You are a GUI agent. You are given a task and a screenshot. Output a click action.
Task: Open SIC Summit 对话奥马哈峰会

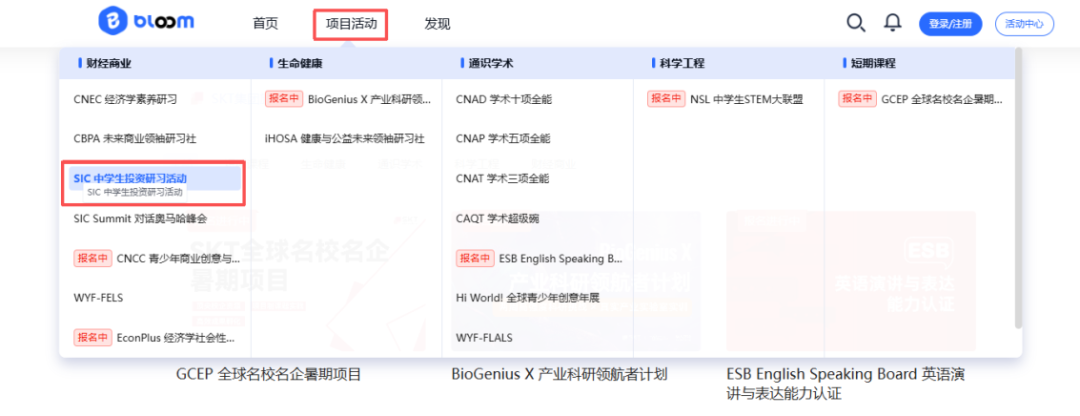140,218
